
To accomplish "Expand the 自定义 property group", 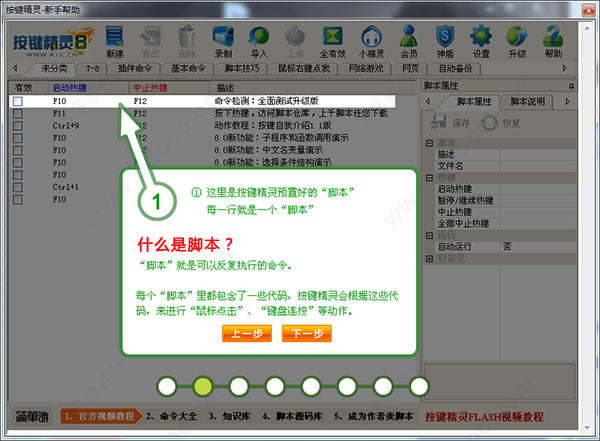I will click(x=429, y=259).
